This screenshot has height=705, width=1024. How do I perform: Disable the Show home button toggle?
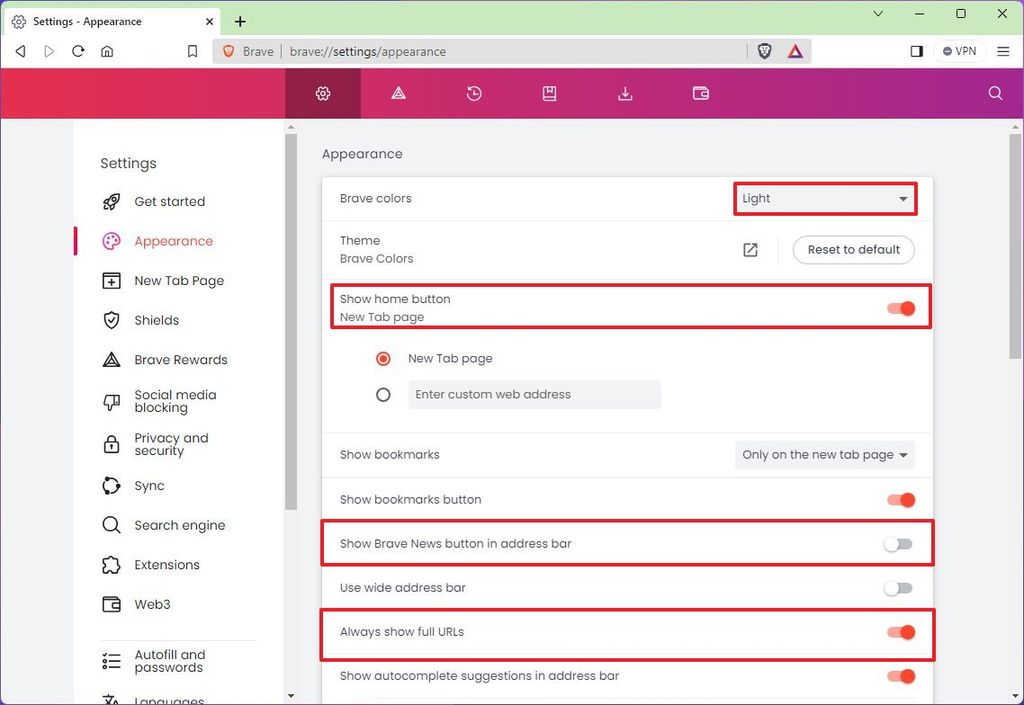[899, 308]
